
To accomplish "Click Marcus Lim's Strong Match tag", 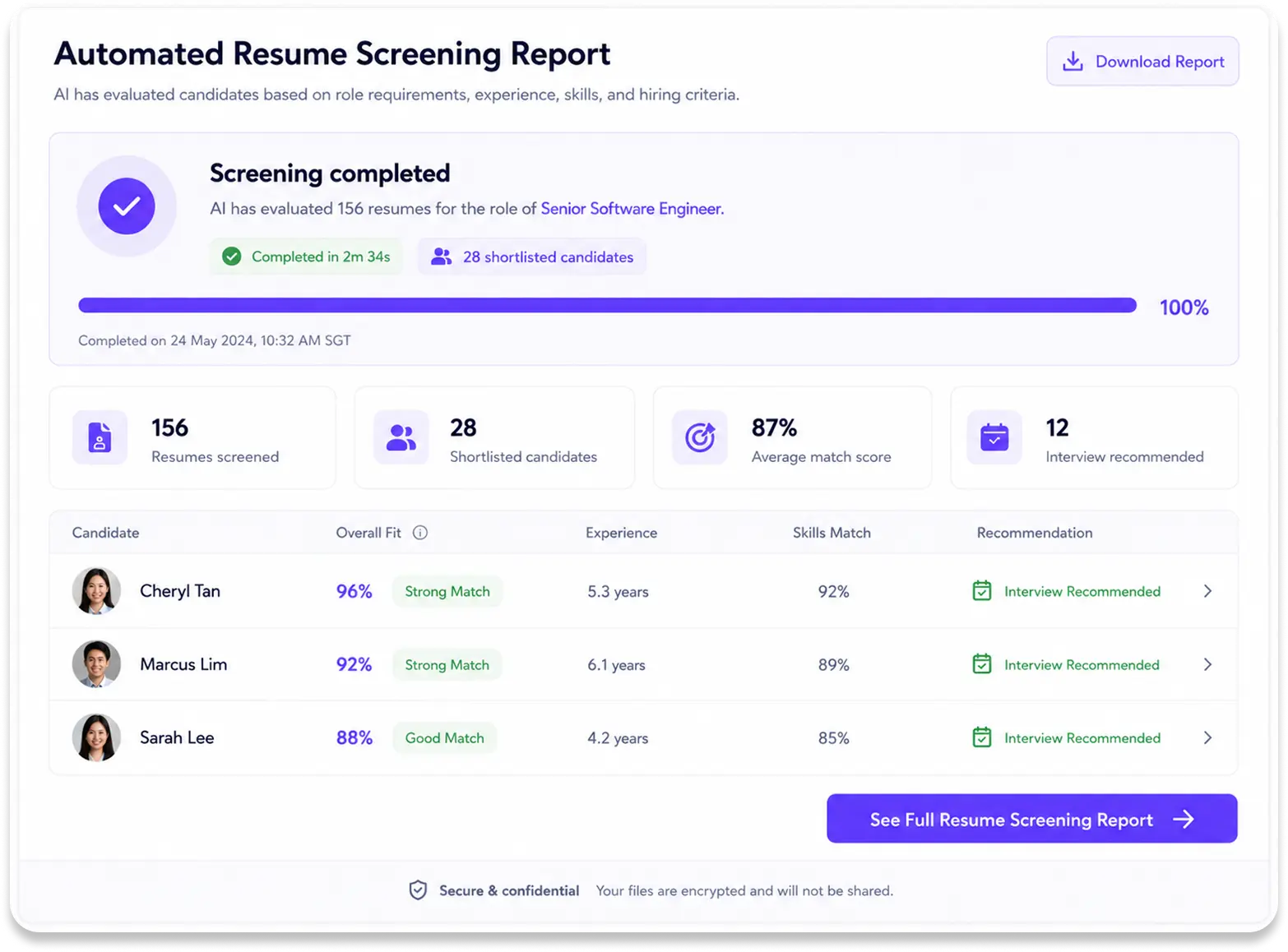I will point(447,664).
